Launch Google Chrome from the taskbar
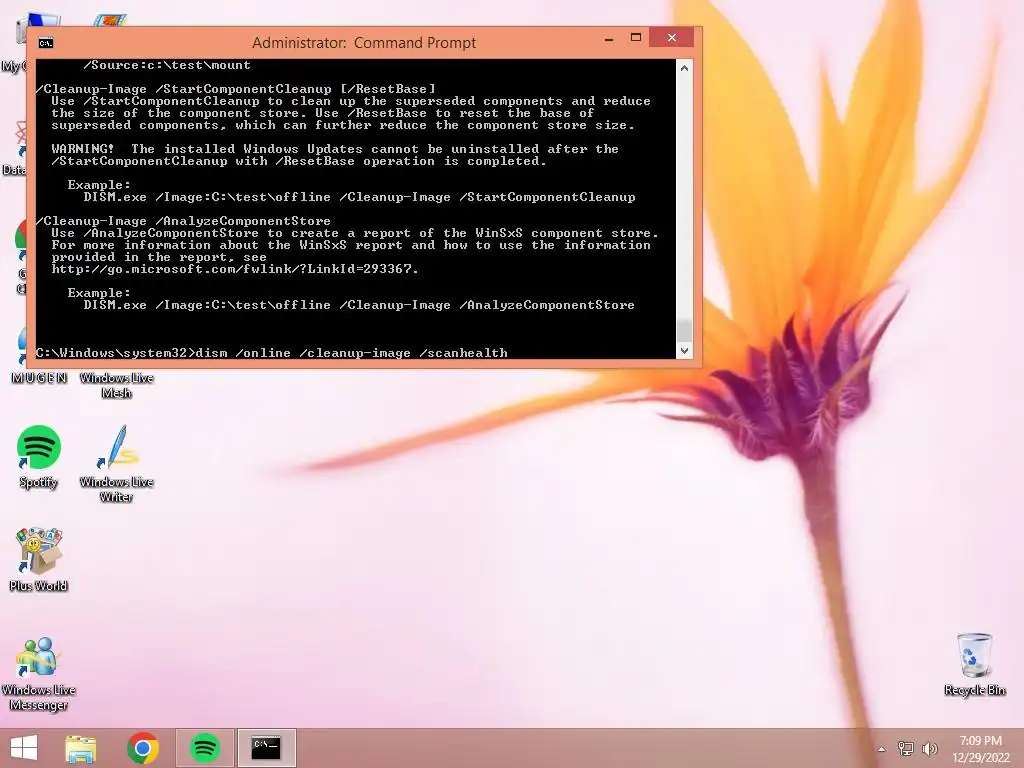1024x768 pixels. pos(143,748)
